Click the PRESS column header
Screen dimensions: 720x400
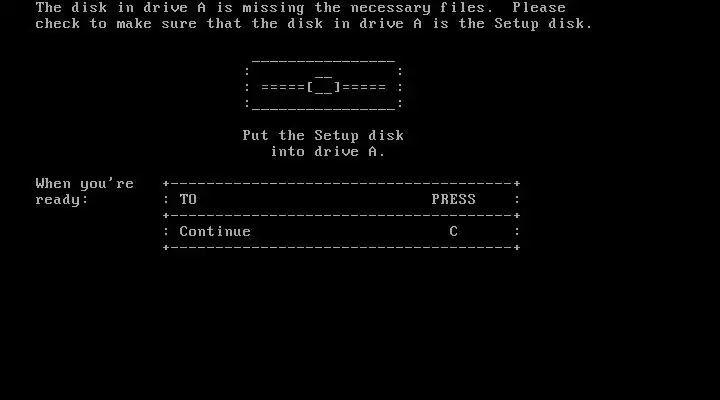pos(453,199)
